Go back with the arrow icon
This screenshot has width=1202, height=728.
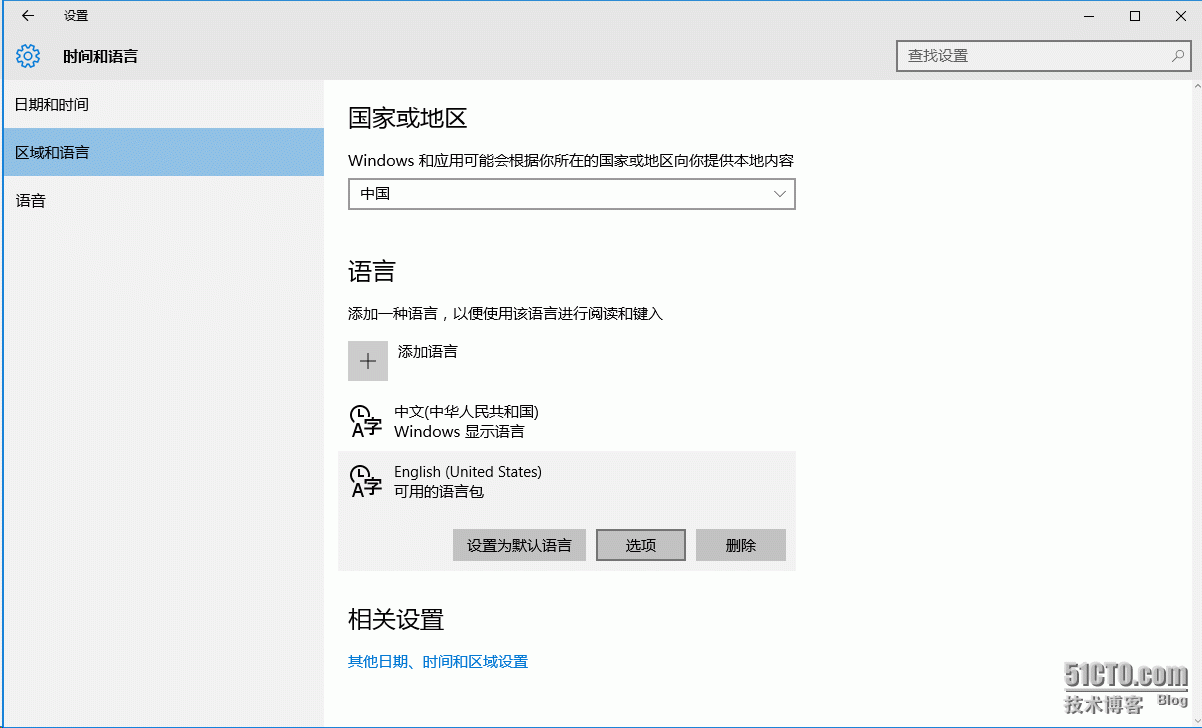tap(28, 16)
